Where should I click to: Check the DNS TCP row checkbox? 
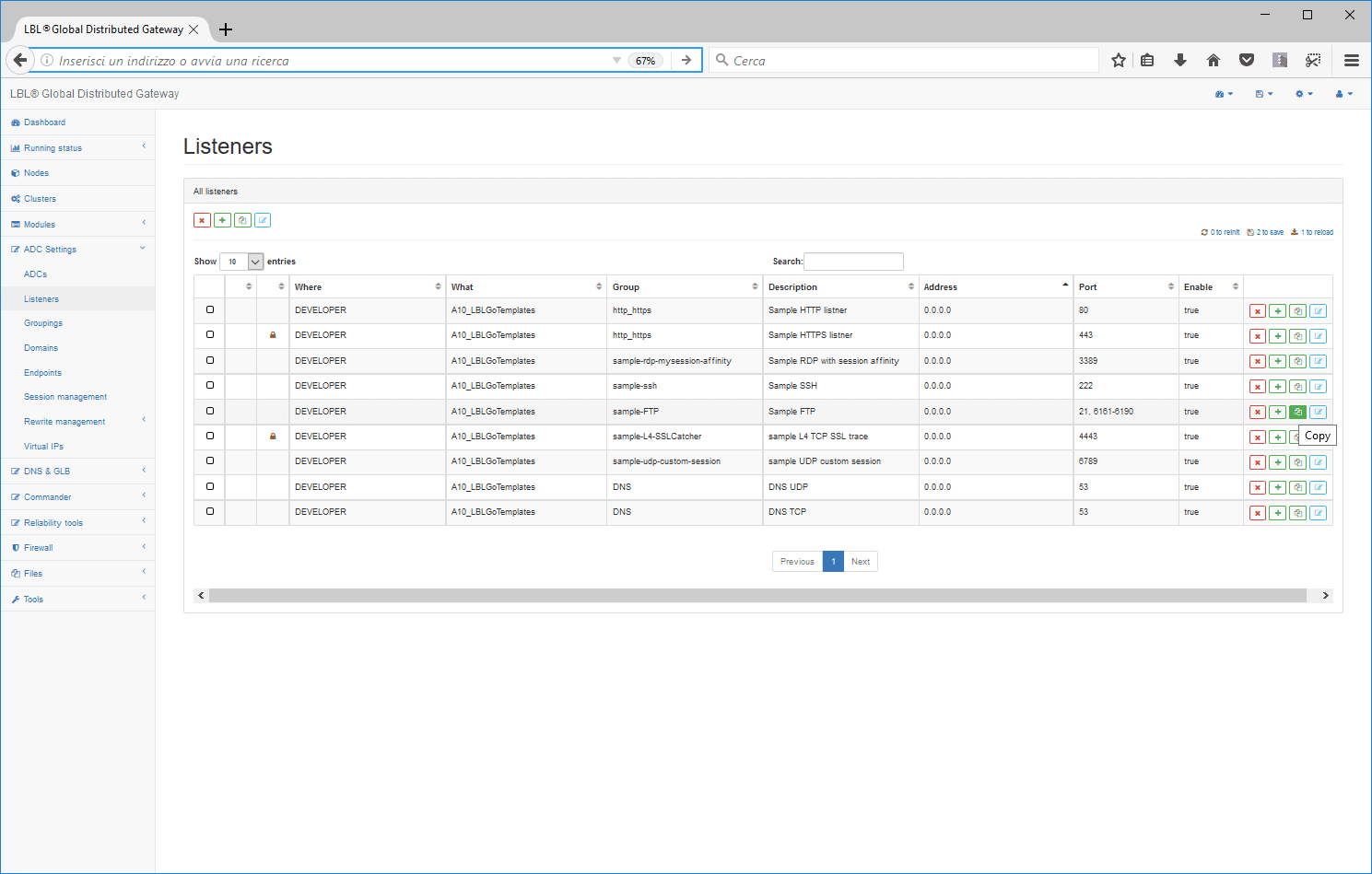pos(210,511)
